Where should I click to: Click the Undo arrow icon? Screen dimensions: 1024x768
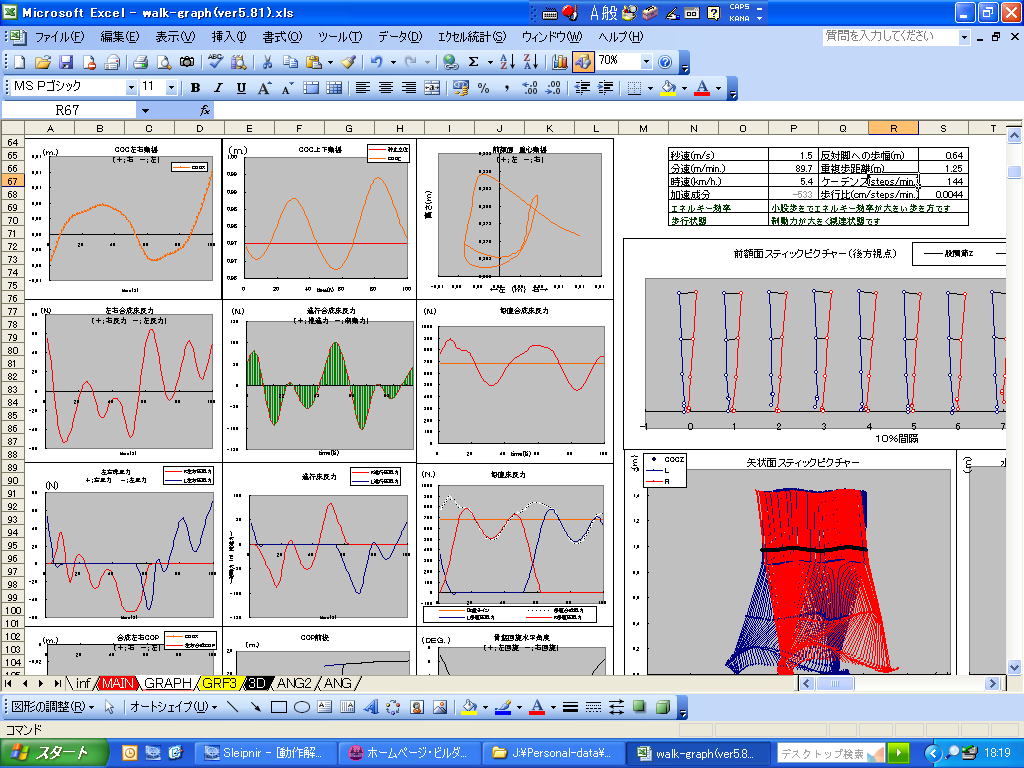pyautogui.click(x=377, y=62)
